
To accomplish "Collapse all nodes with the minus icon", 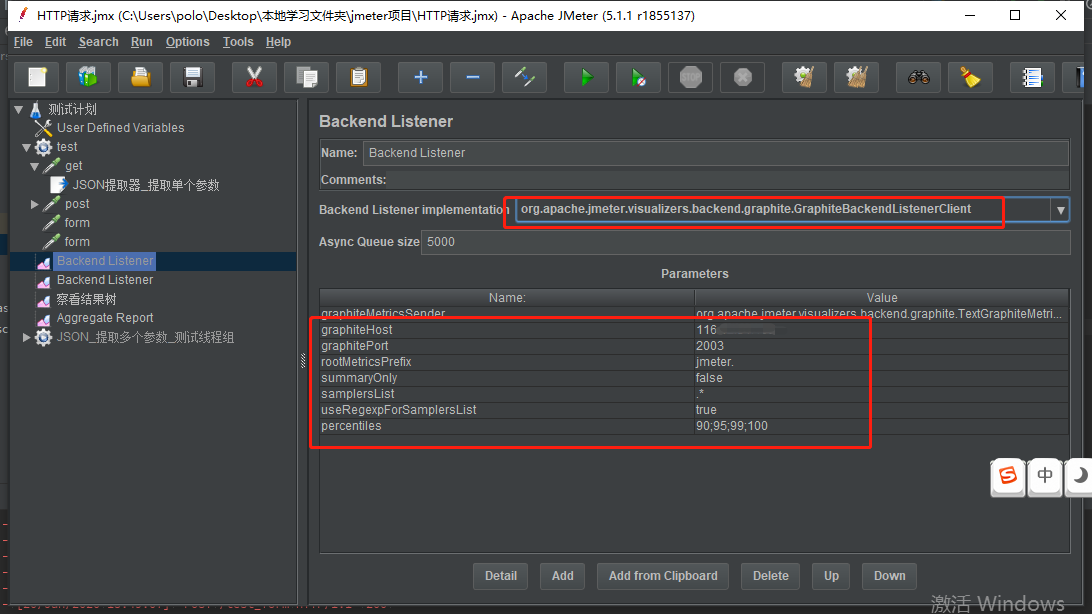I will (472, 77).
